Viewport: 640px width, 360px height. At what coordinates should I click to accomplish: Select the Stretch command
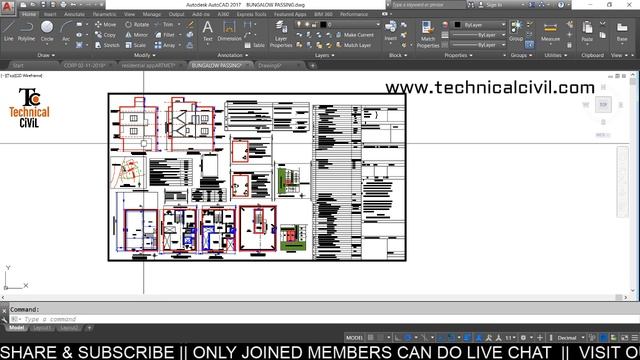point(107,45)
